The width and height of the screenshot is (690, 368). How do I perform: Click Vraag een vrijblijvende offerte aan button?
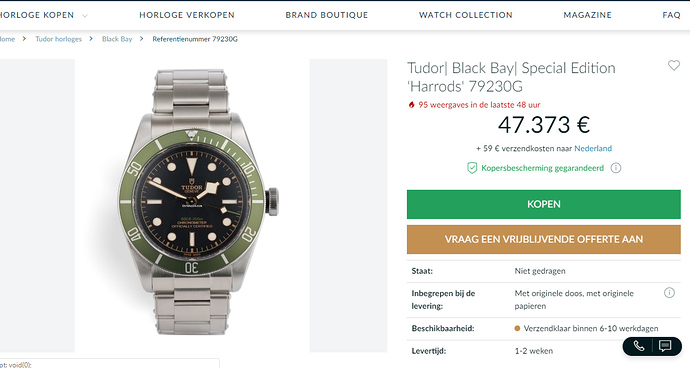(543, 239)
